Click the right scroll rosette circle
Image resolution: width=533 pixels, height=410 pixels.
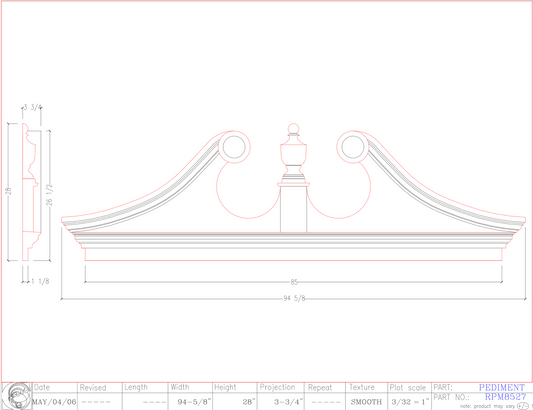(353, 147)
